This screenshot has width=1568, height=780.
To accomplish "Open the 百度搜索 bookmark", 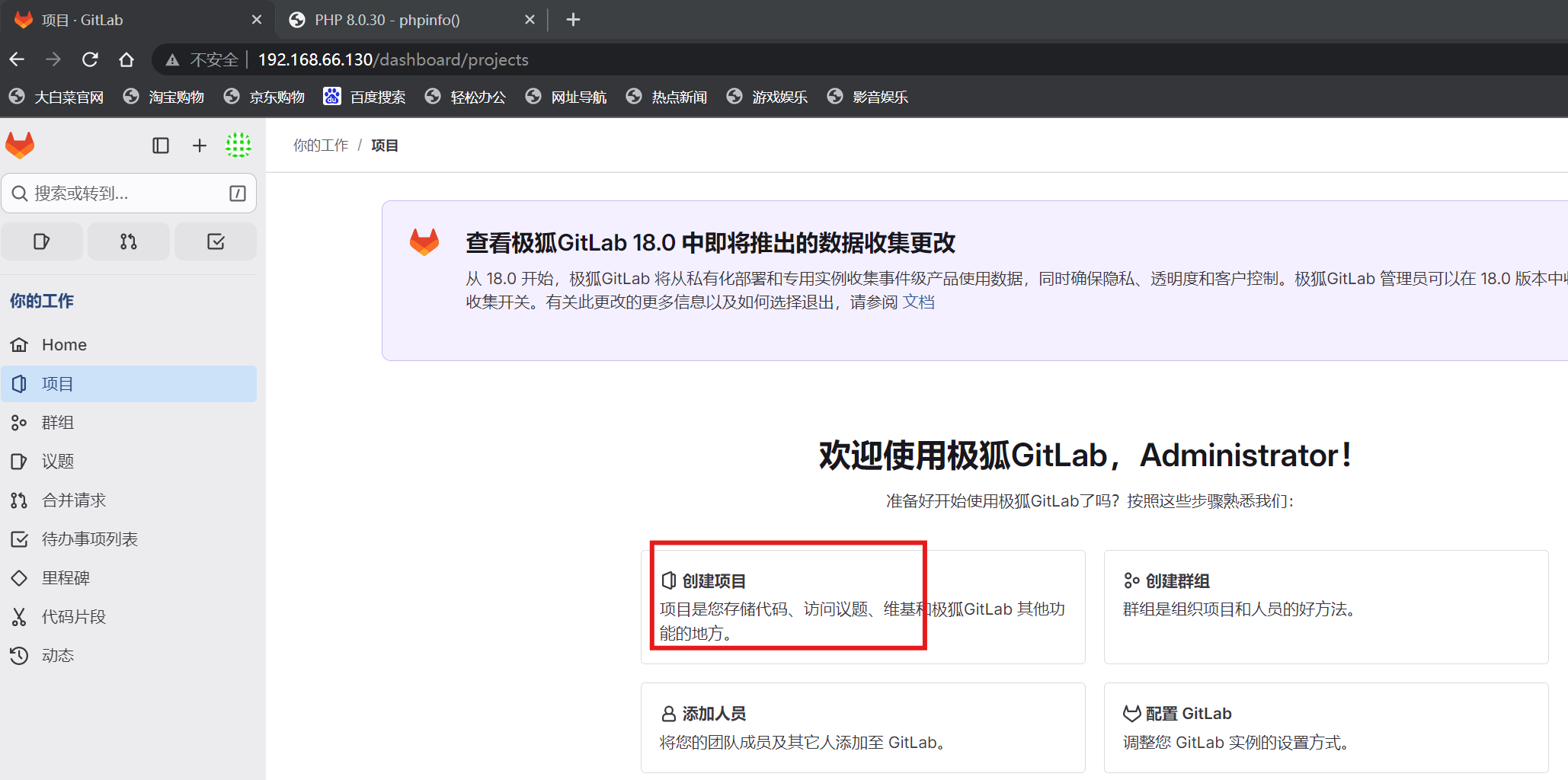I will tap(365, 97).
